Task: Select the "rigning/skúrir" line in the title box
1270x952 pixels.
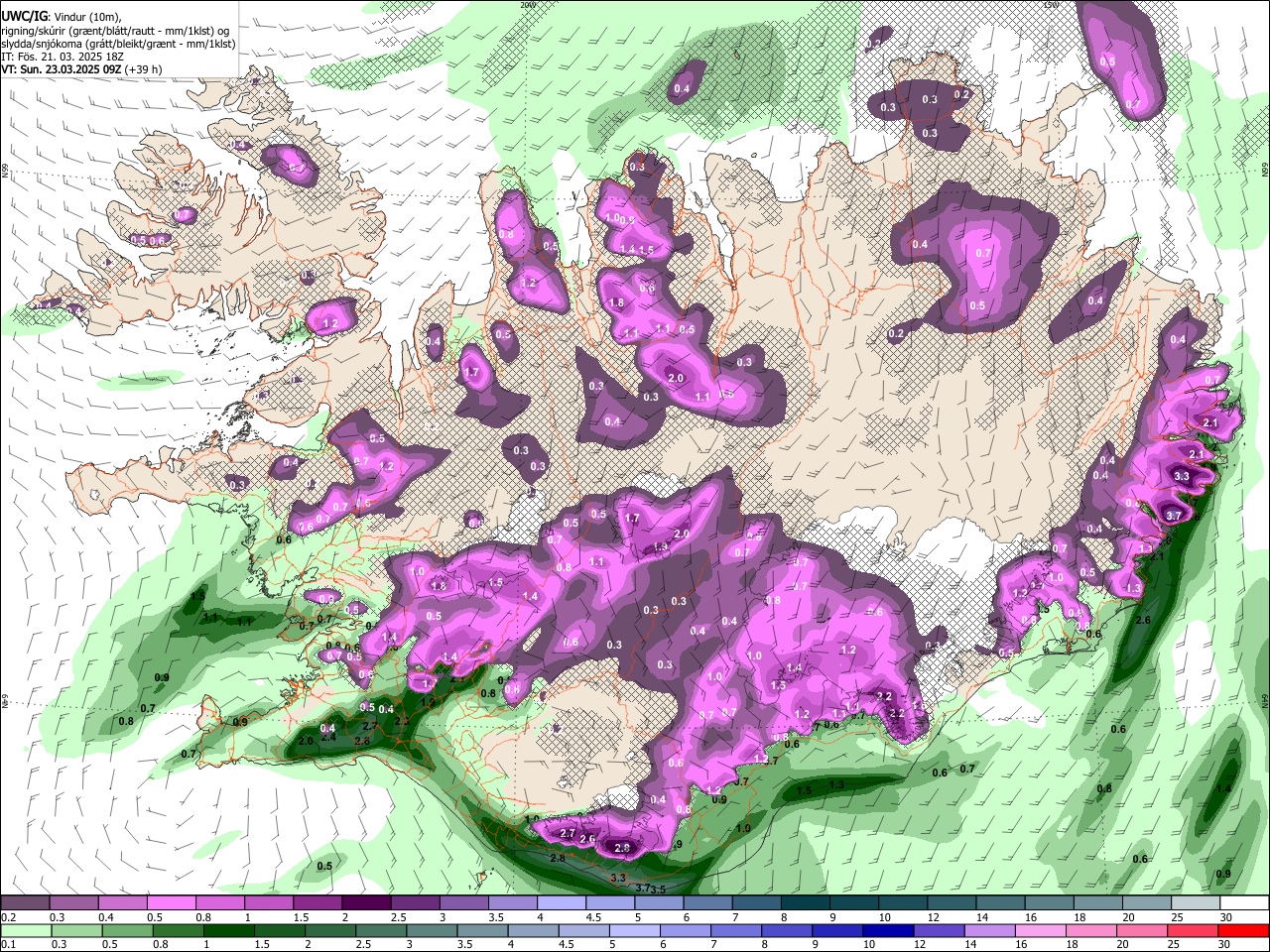Action: (116, 31)
